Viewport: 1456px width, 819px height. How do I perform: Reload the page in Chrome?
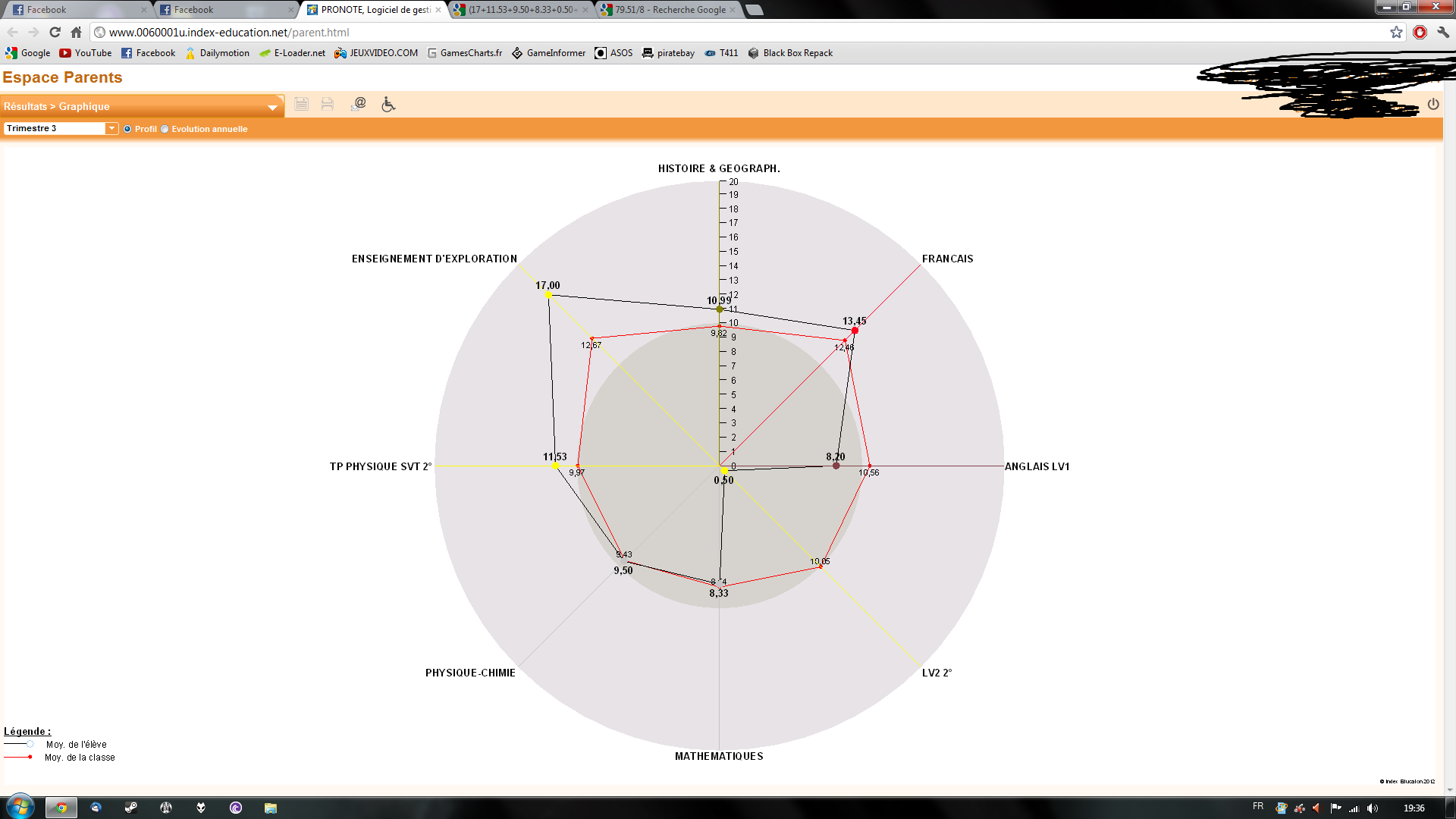click(55, 32)
